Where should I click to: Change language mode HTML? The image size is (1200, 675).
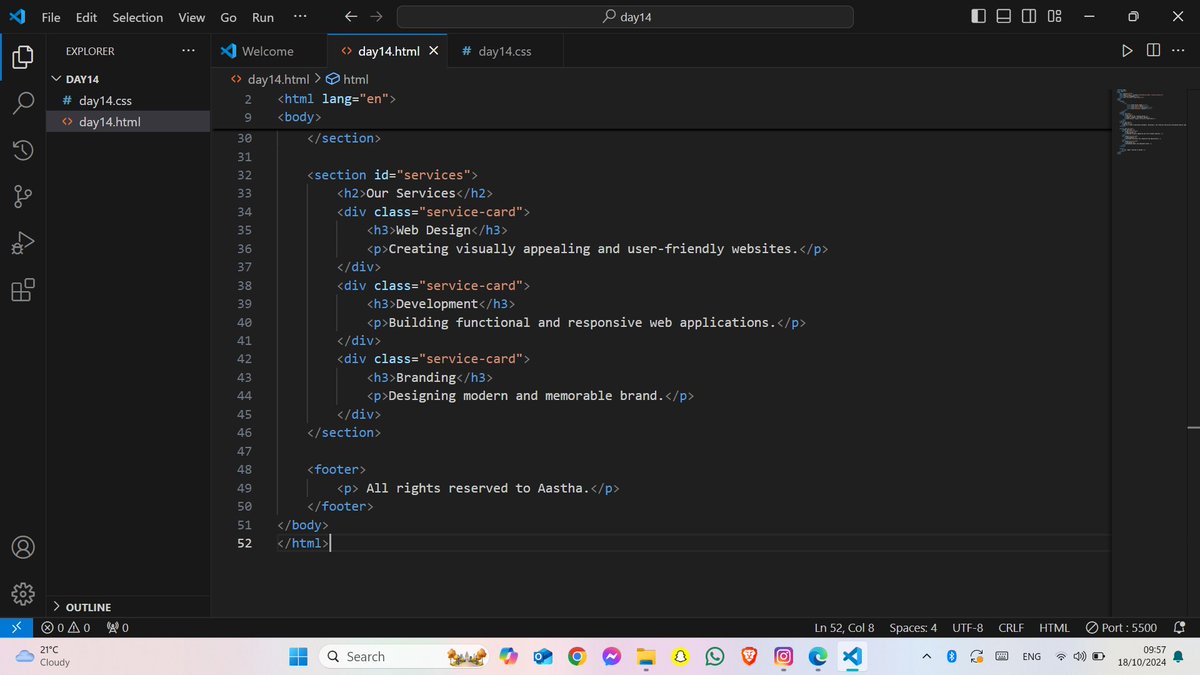click(x=1054, y=628)
